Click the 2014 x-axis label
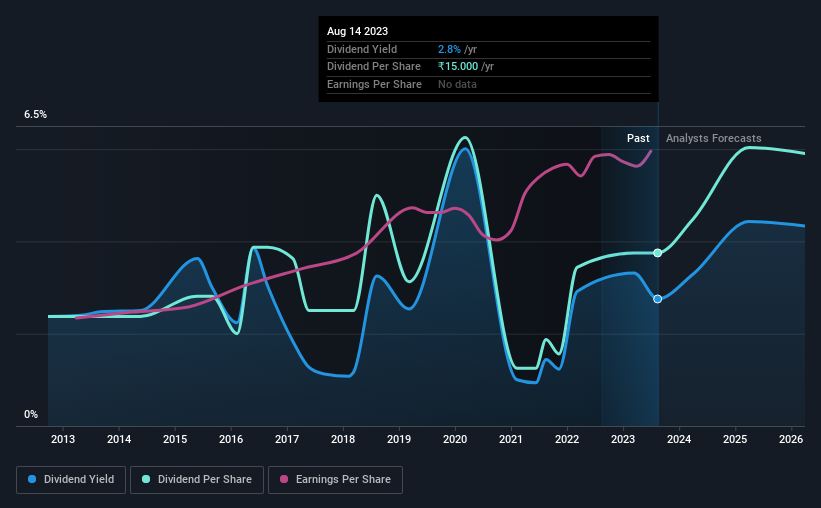821x508 pixels. click(x=119, y=439)
